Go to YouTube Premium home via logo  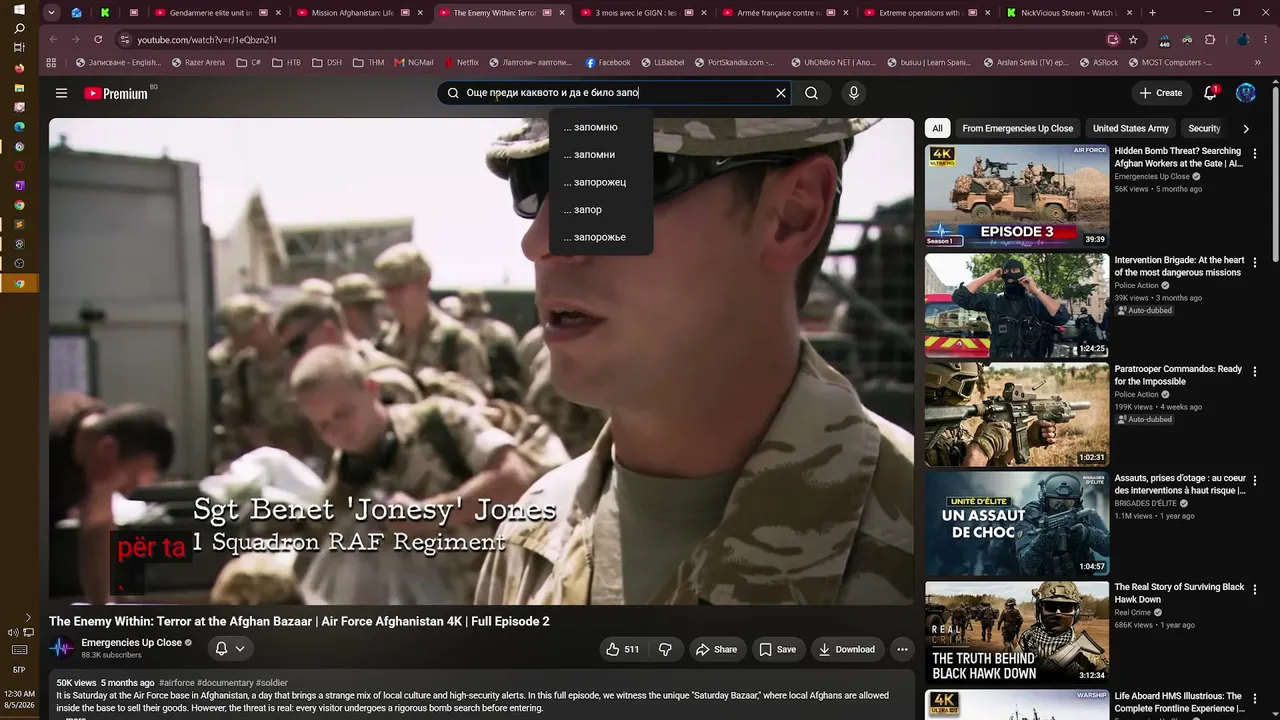tap(116, 93)
